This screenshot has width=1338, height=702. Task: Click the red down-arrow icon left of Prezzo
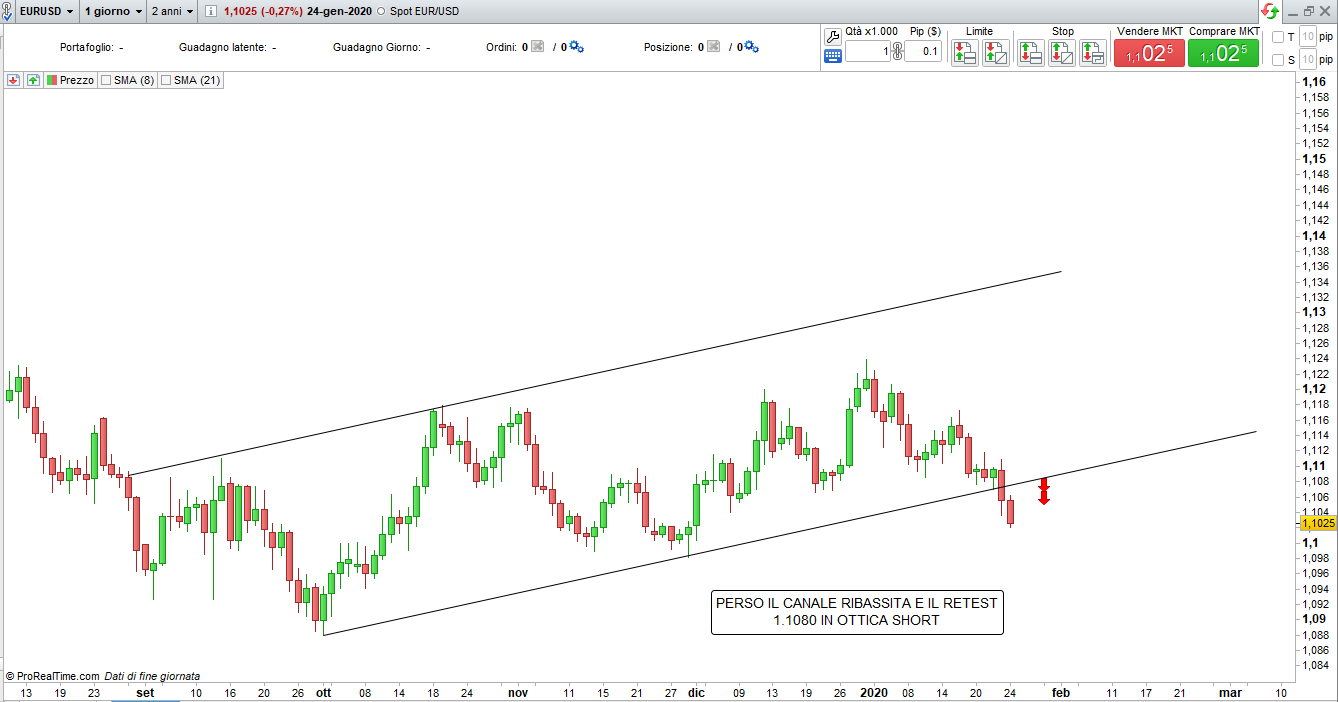[x=14, y=80]
